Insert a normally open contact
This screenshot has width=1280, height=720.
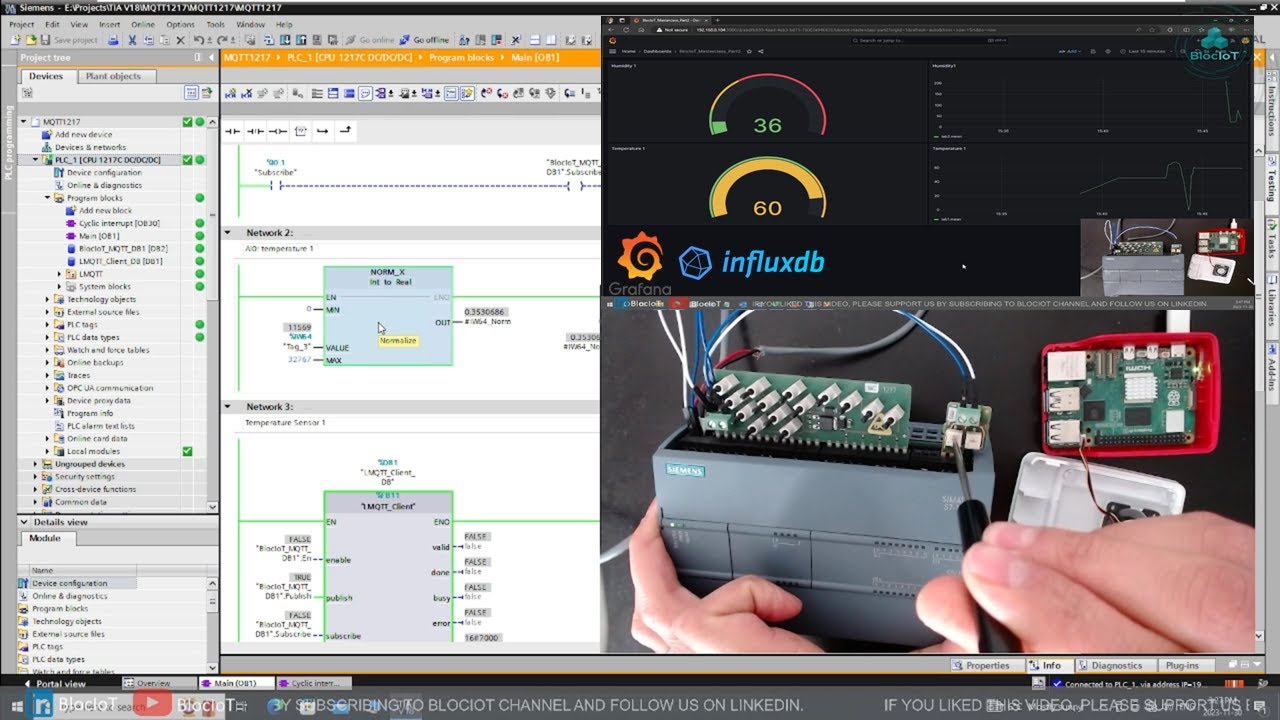pyautogui.click(x=233, y=131)
